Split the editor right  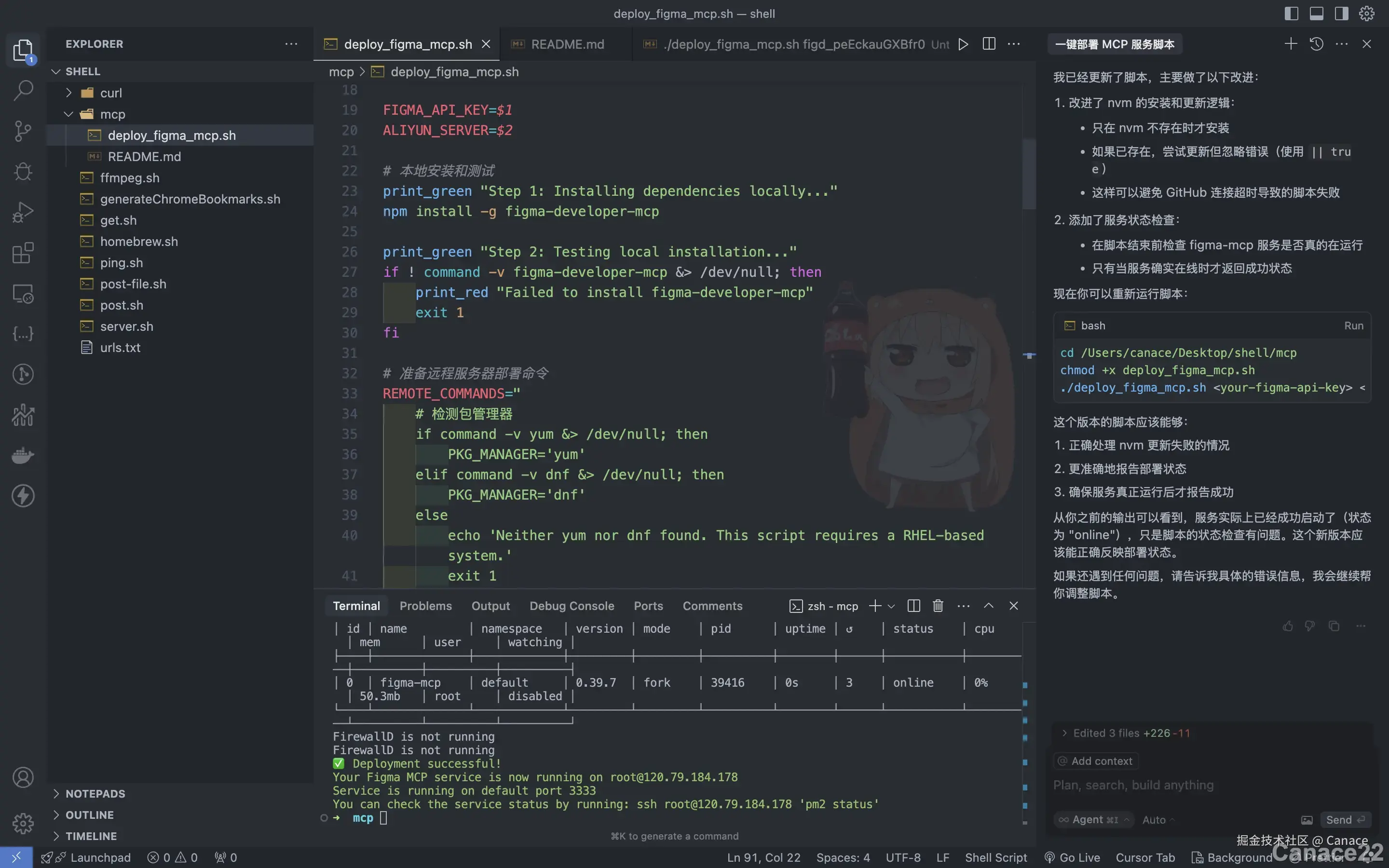[x=988, y=44]
